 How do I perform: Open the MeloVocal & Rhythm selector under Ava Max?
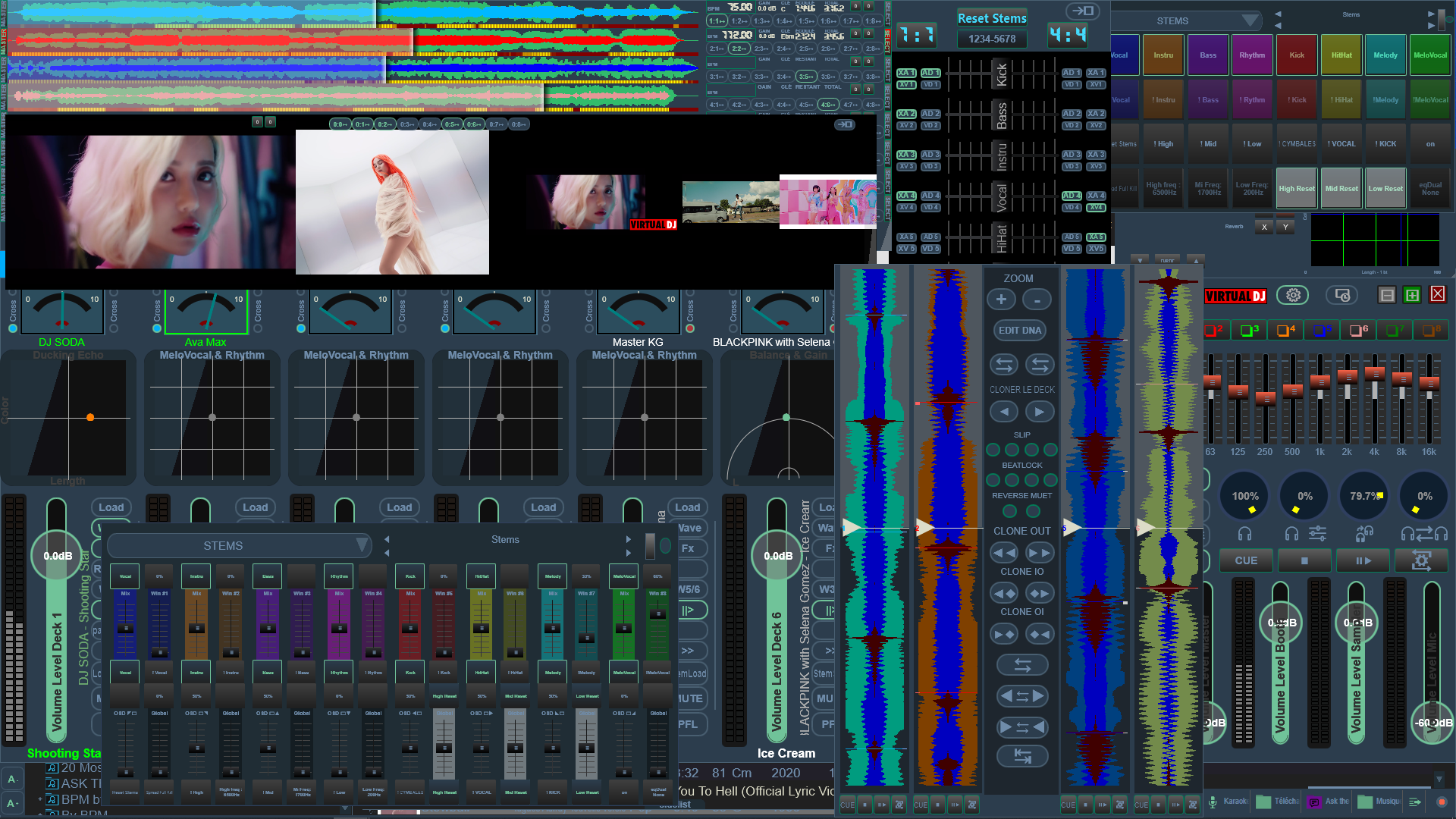[x=212, y=355]
